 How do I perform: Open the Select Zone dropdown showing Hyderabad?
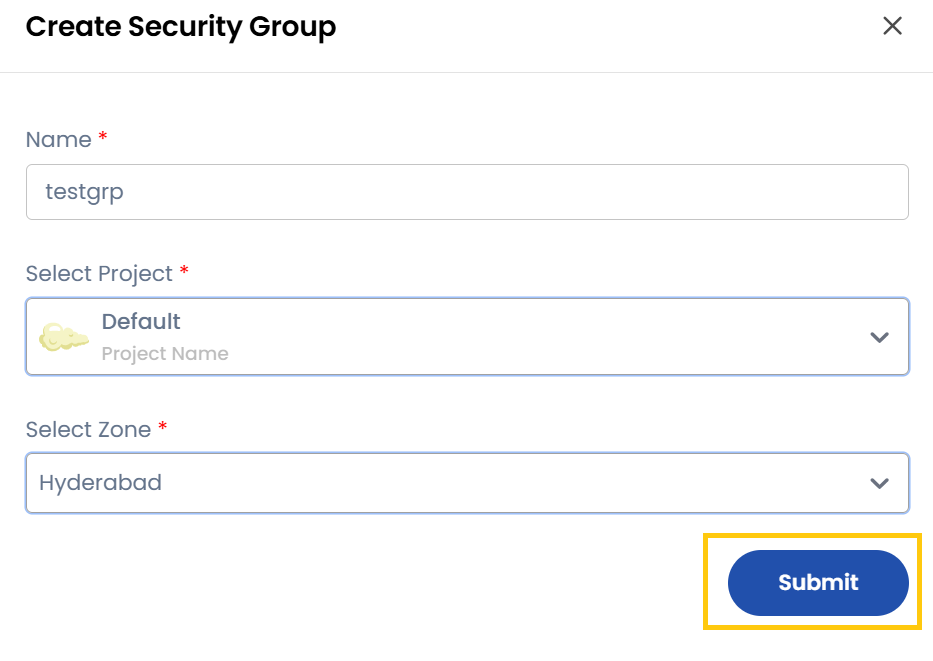467,482
